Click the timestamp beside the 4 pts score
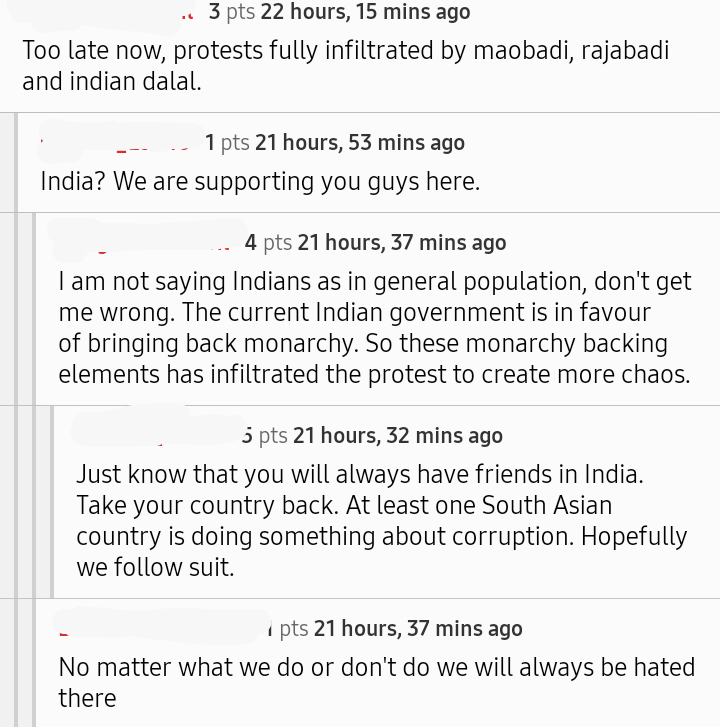The image size is (720, 727). click(x=401, y=243)
